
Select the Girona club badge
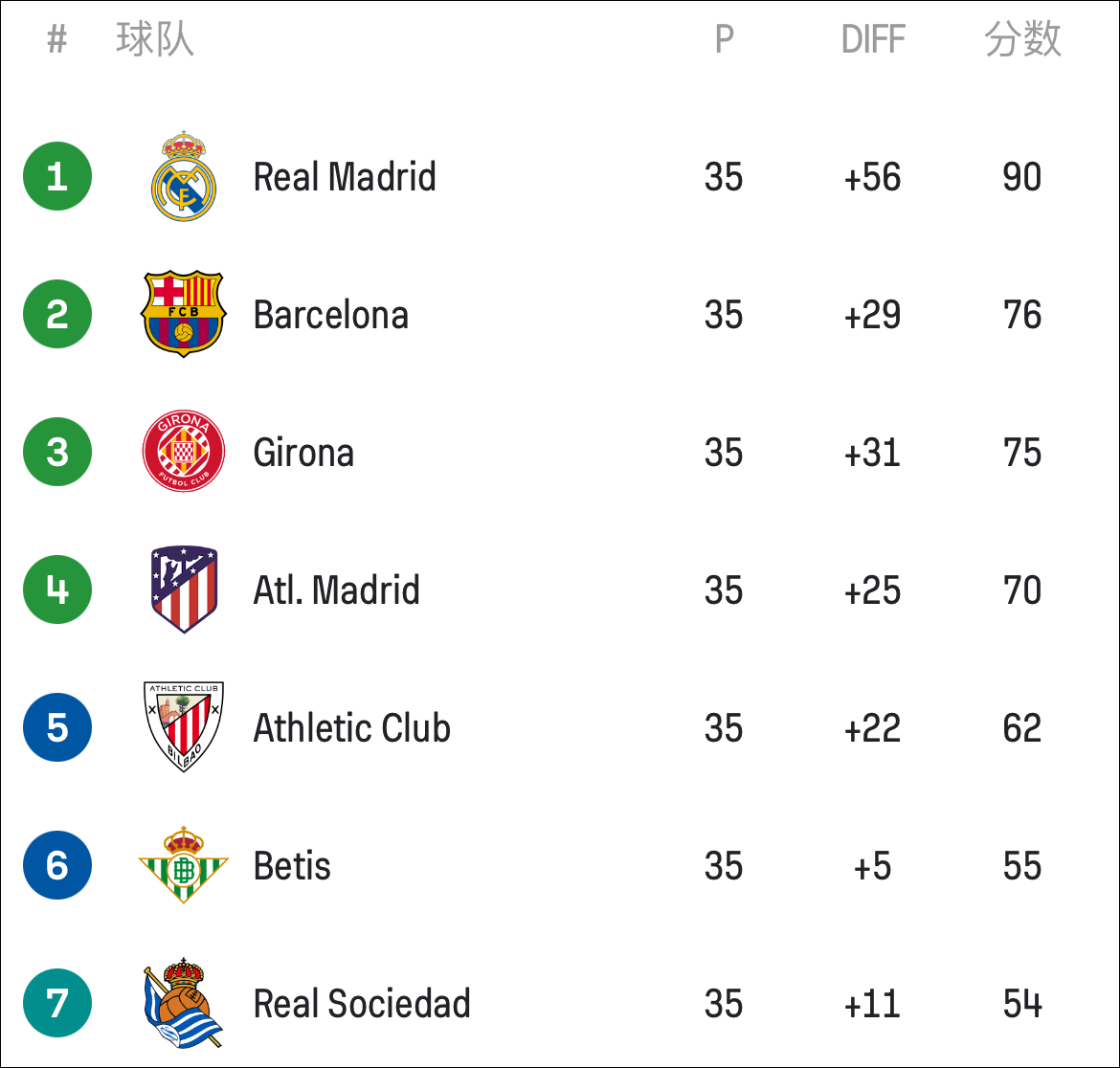[184, 451]
